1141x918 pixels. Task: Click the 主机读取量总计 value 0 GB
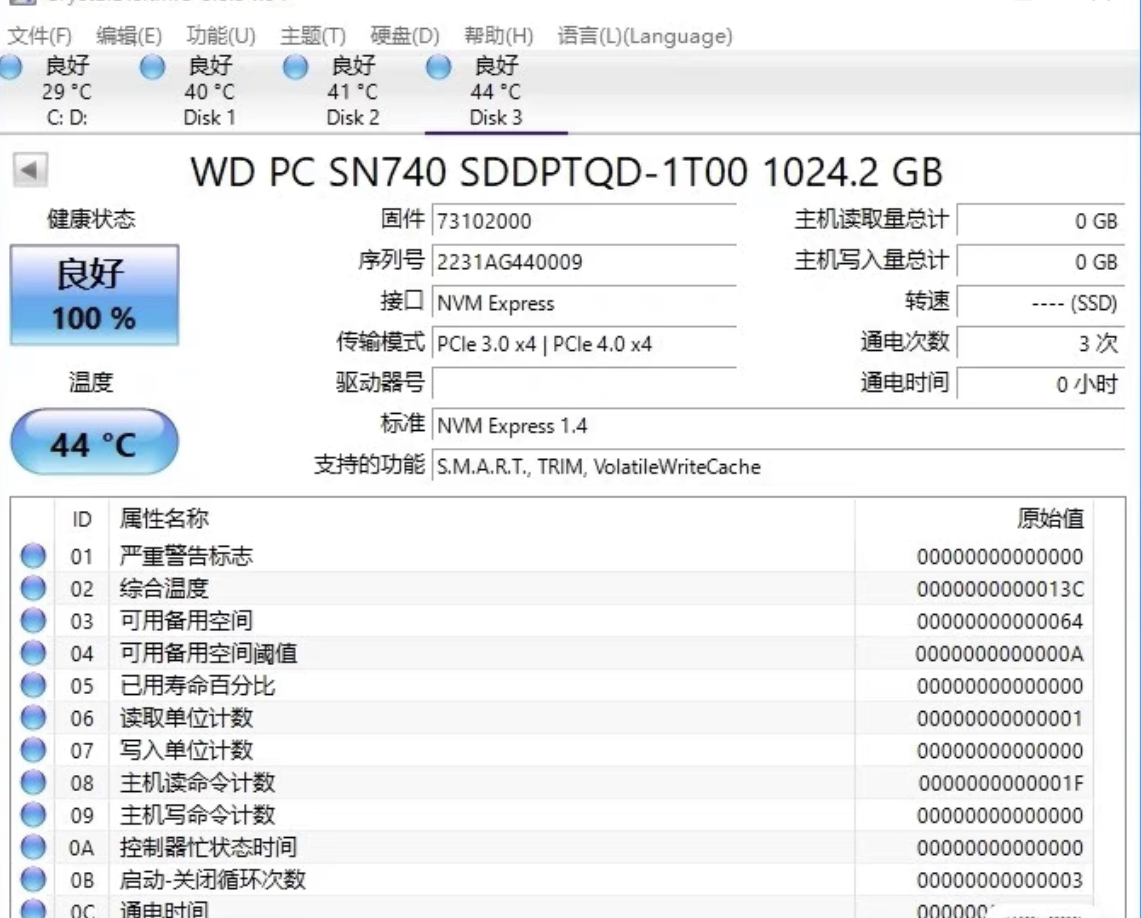tap(1041, 221)
